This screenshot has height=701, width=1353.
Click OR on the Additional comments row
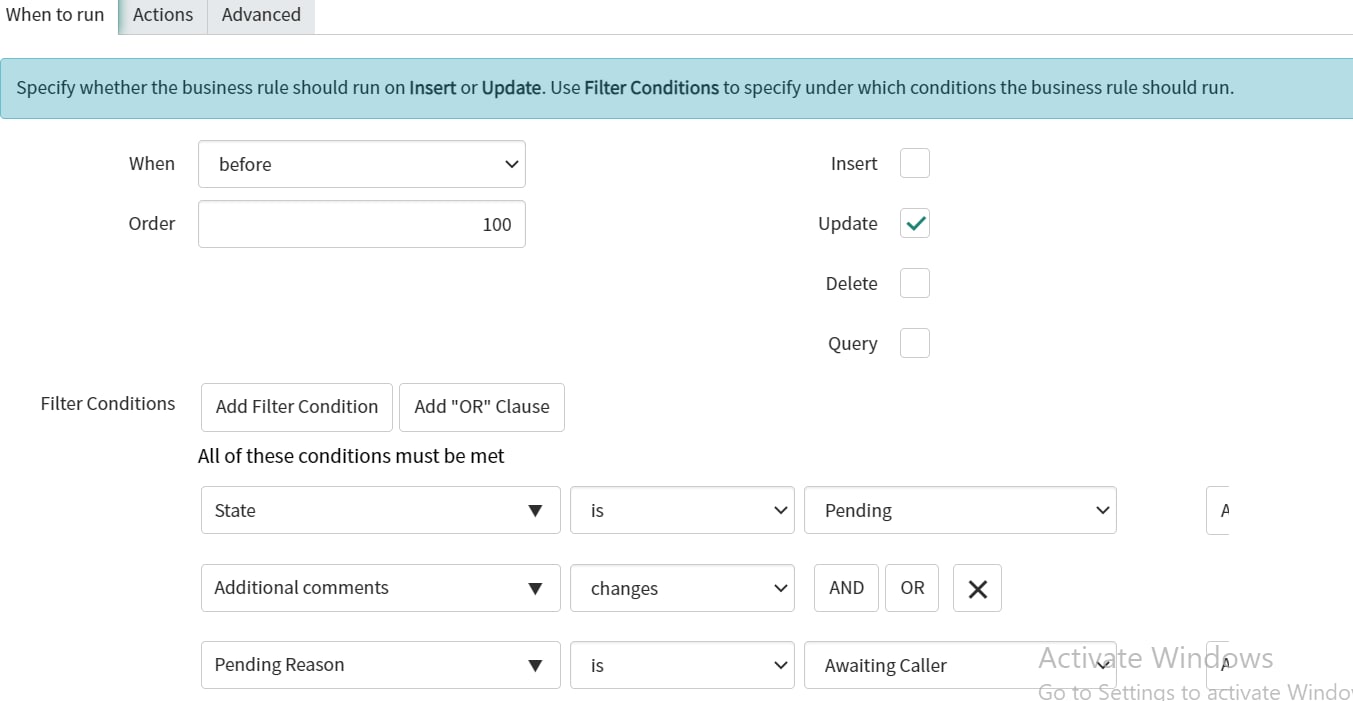tap(911, 588)
